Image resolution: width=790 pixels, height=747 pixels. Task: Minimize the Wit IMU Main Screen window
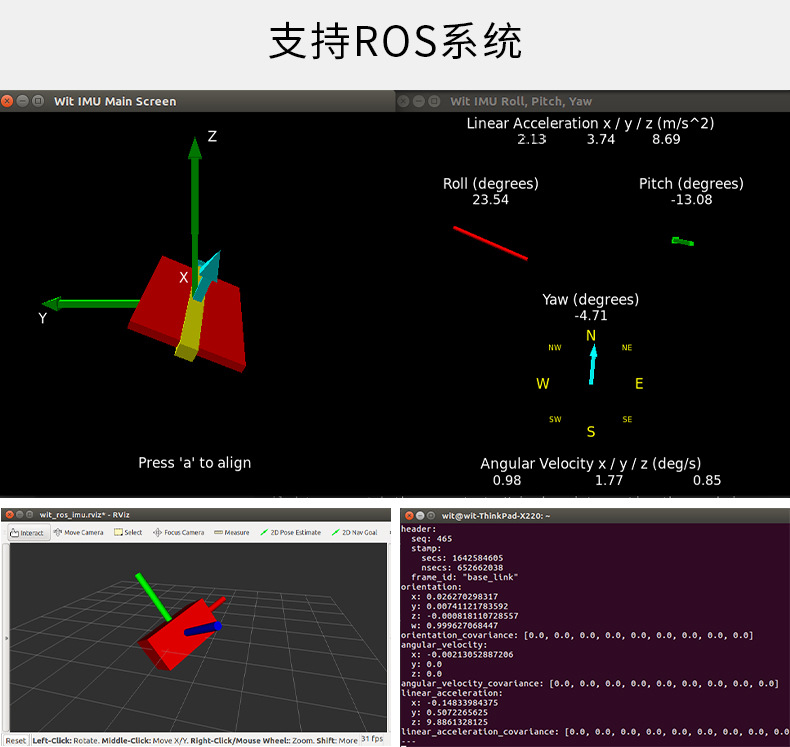(x=23, y=101)
